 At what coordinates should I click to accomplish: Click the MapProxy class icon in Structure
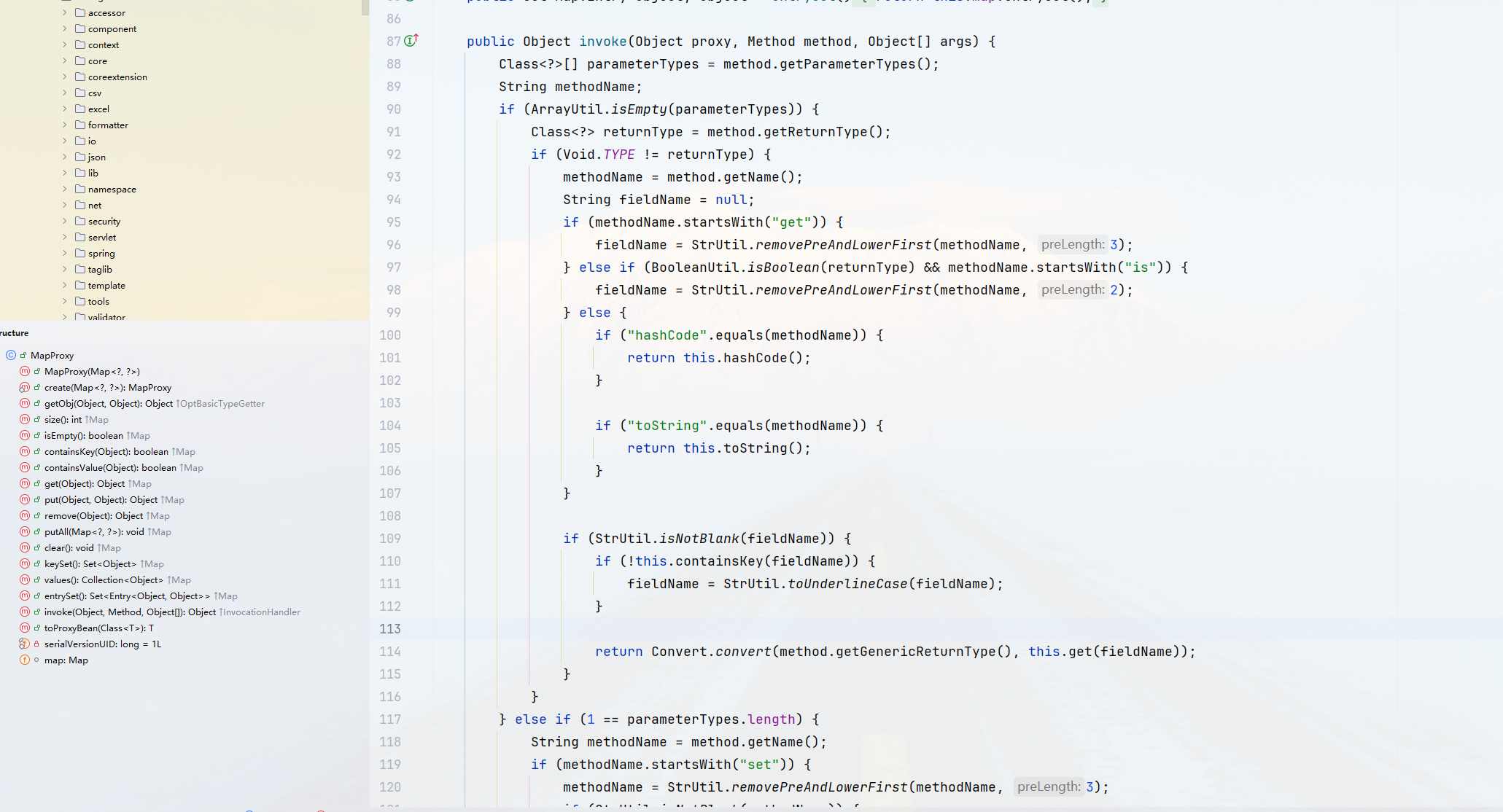tap(11, 355)
